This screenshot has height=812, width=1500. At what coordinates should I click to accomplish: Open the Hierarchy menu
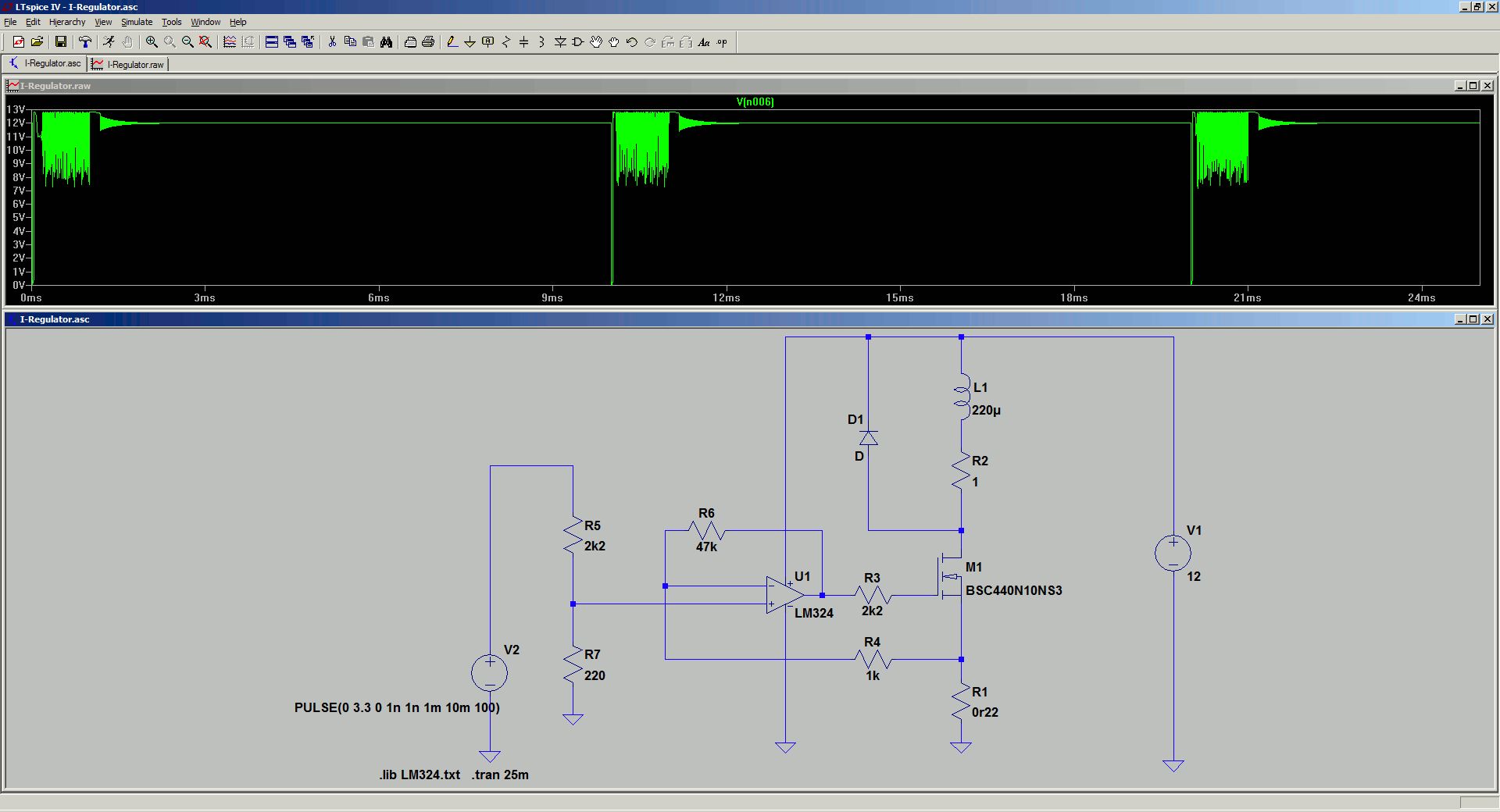click(67, 22)
